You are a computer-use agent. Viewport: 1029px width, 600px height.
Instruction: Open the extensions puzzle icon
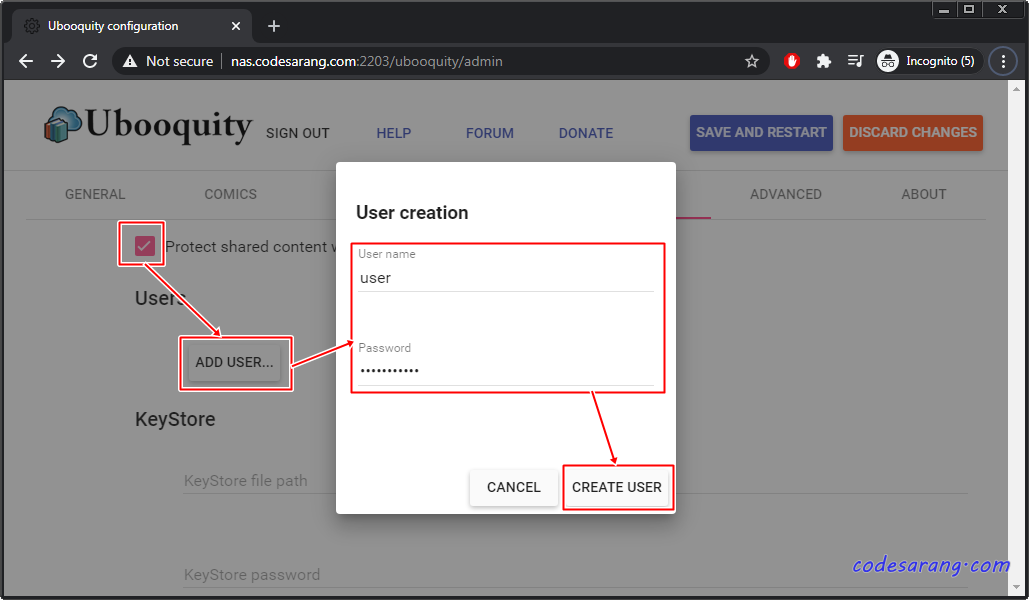(x=823, y=61)
